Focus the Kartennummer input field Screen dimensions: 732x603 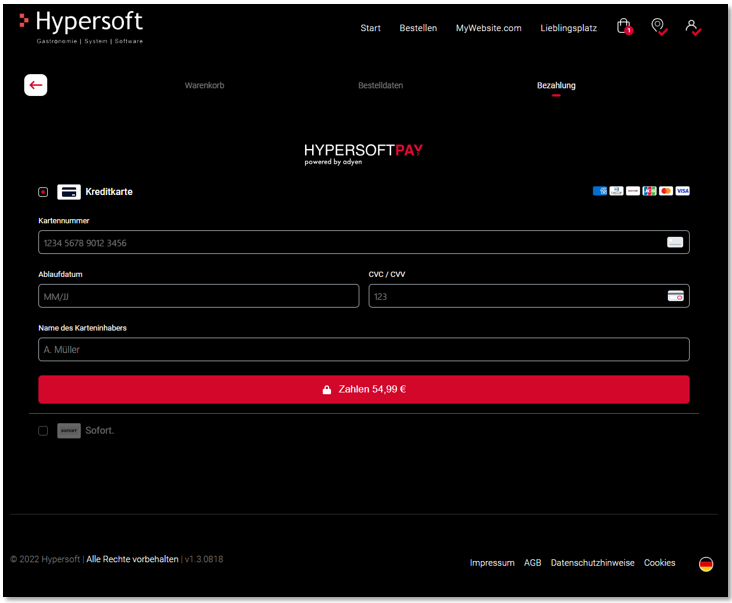tap(364, 242)
